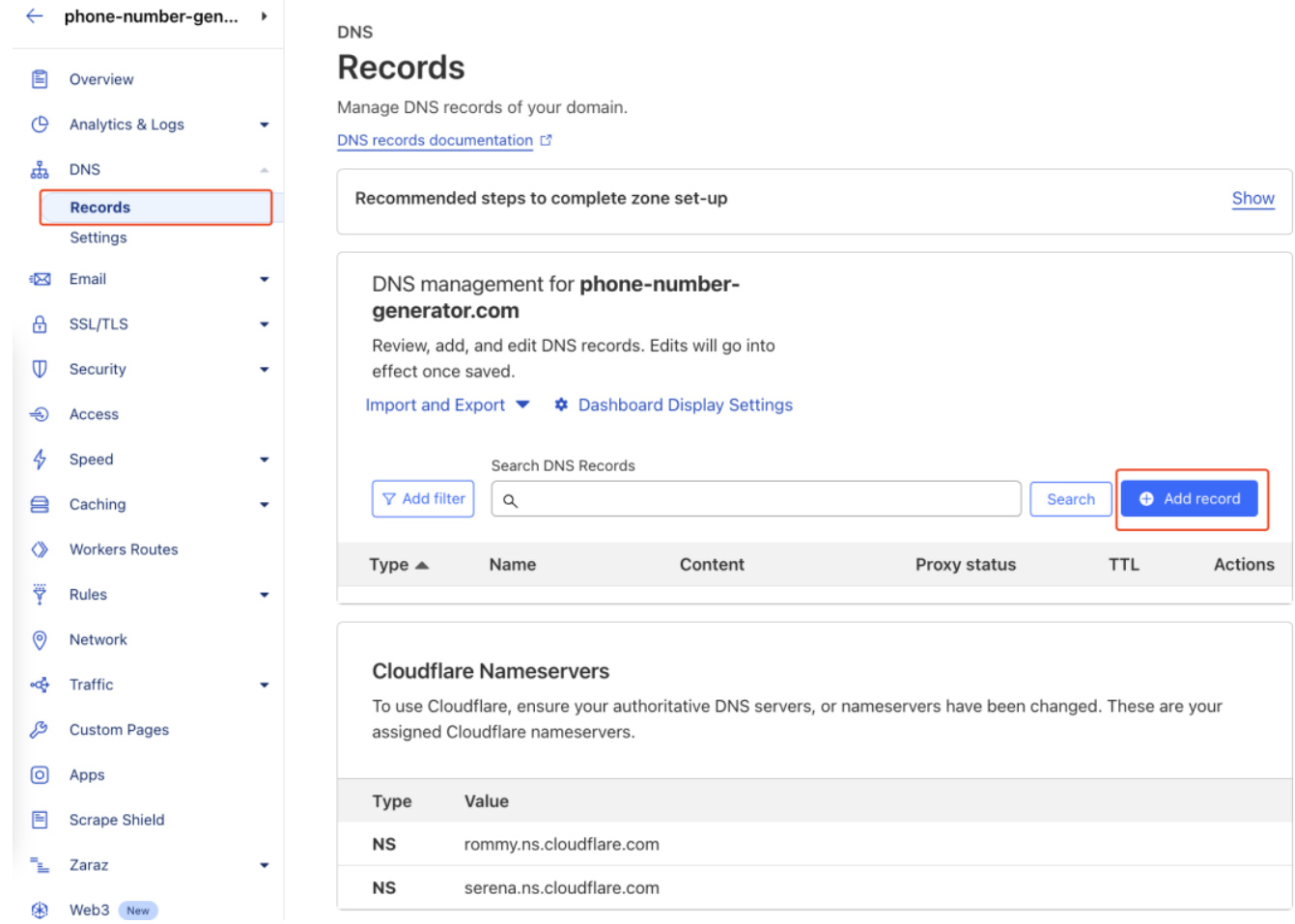
Task: Click the Search button
Action: (1070, 499)
